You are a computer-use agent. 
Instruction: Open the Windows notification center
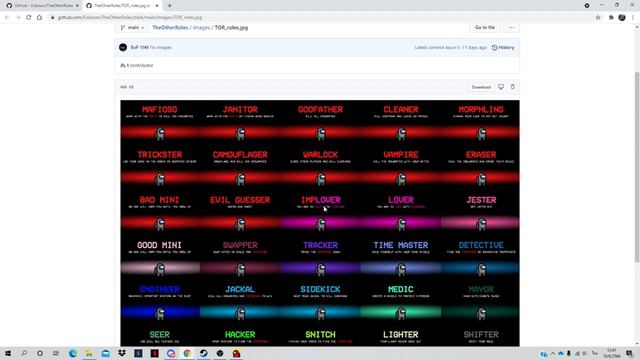pos(629,353)
